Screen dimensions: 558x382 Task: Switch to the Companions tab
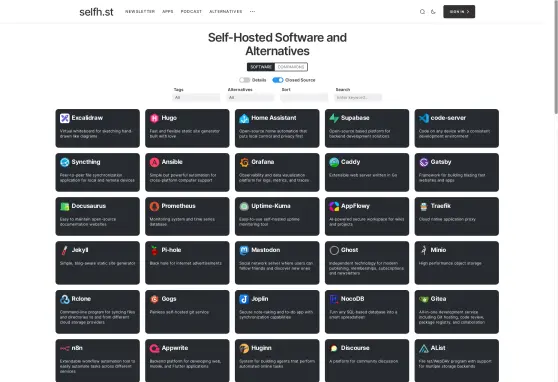[x=291, y=67]
